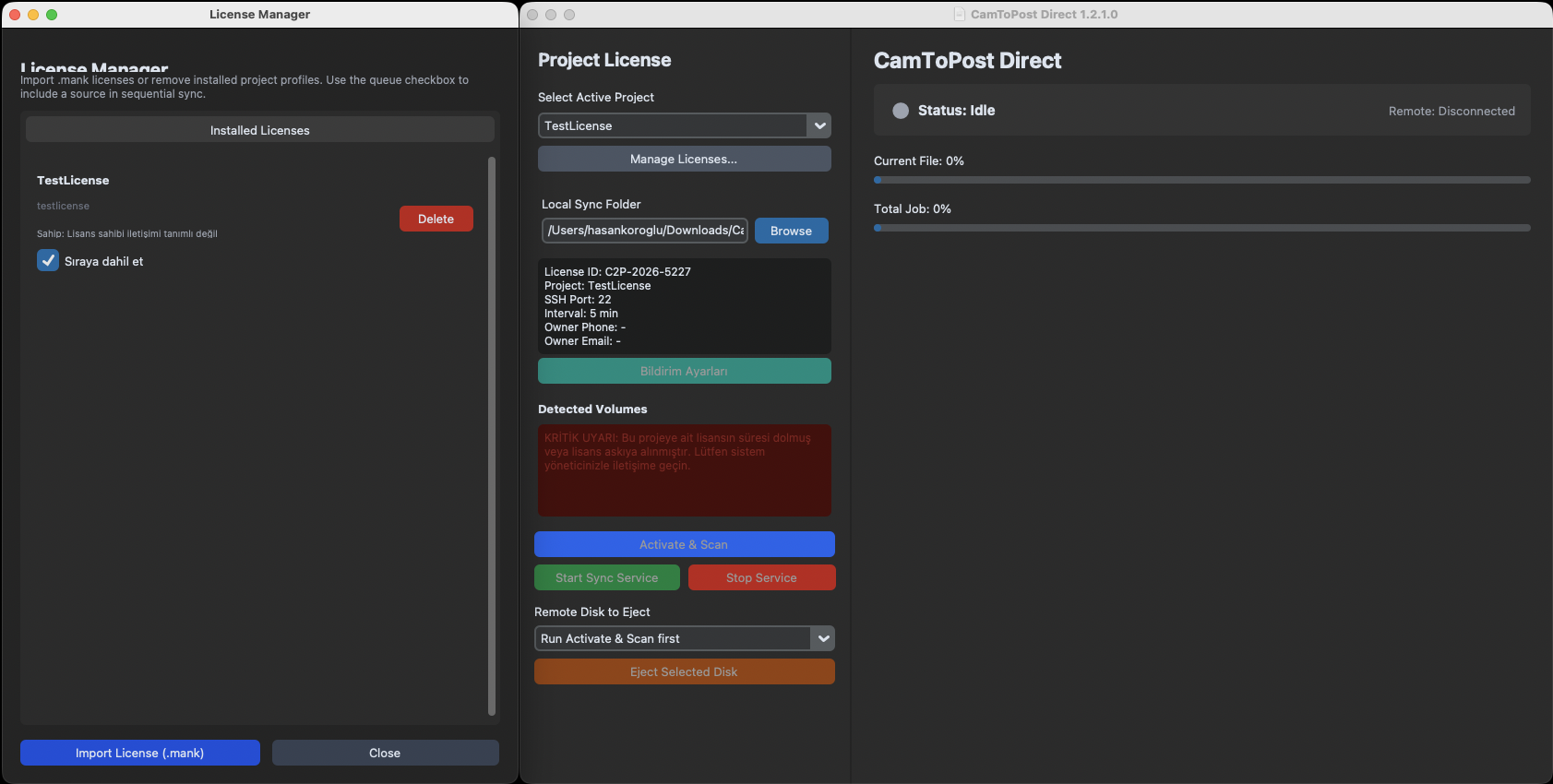Click 'License ID: C2P-2026-5227' text

coord(617,272)
